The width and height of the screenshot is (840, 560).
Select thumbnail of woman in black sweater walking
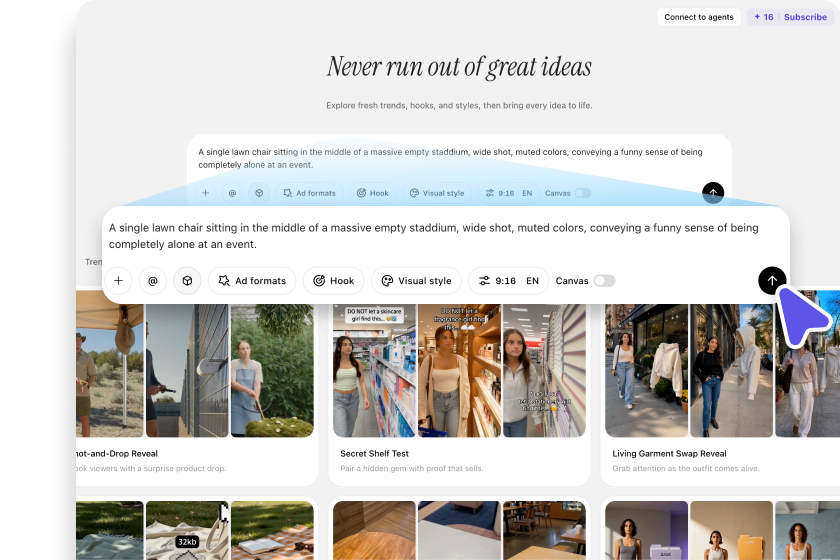[x=731, y=370]
